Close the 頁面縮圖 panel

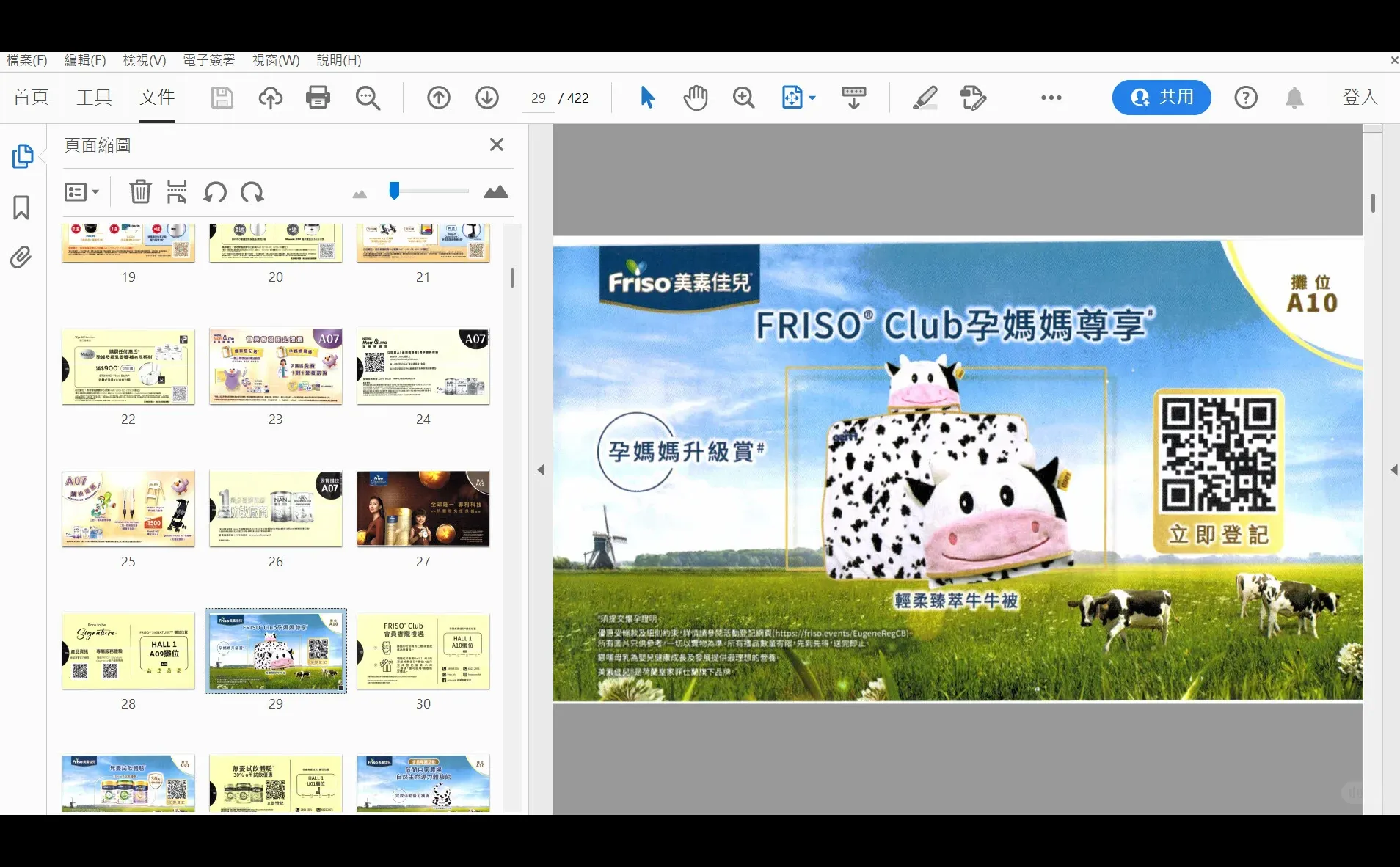click(x=497, y=144)
